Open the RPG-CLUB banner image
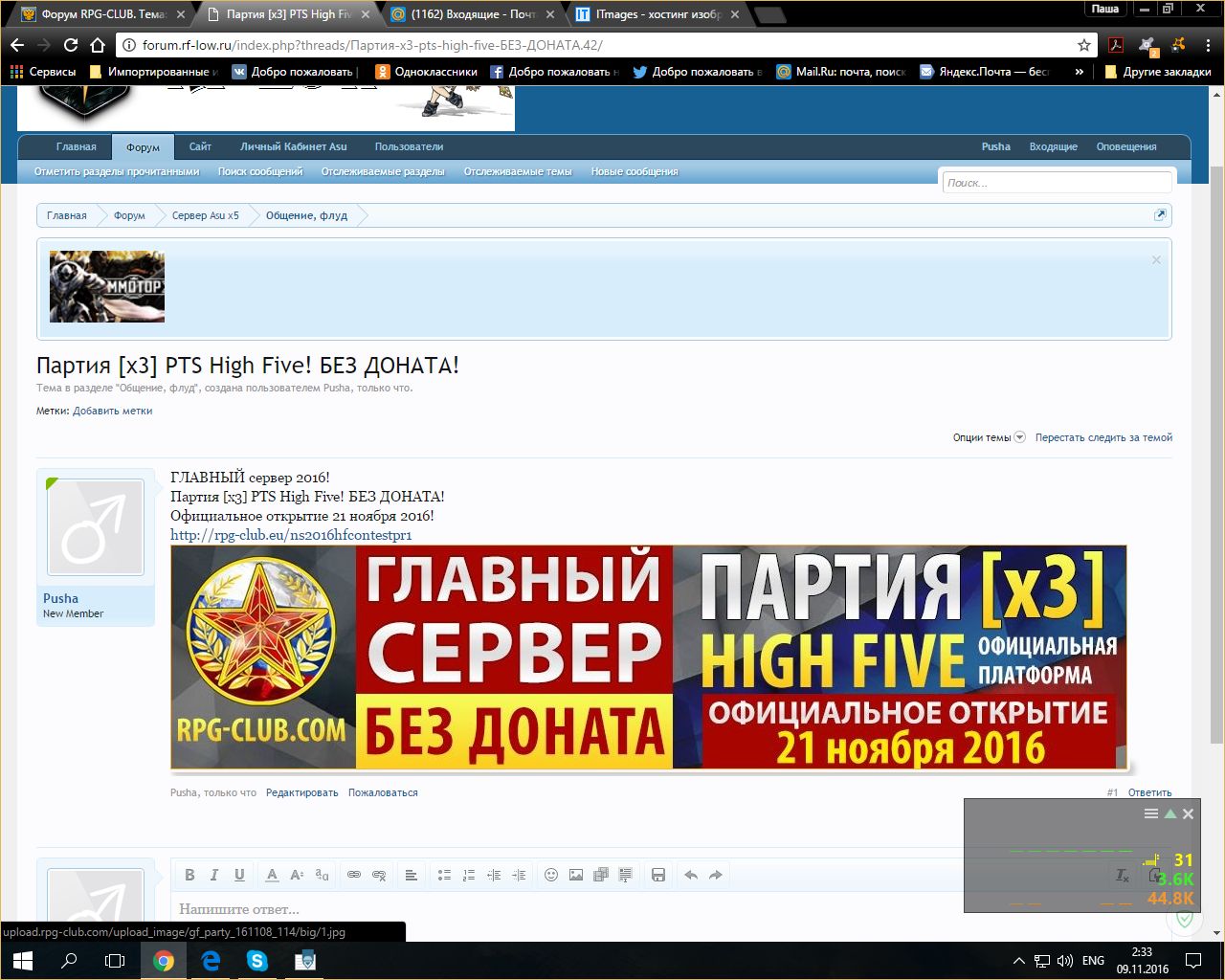 click(649, 657)
